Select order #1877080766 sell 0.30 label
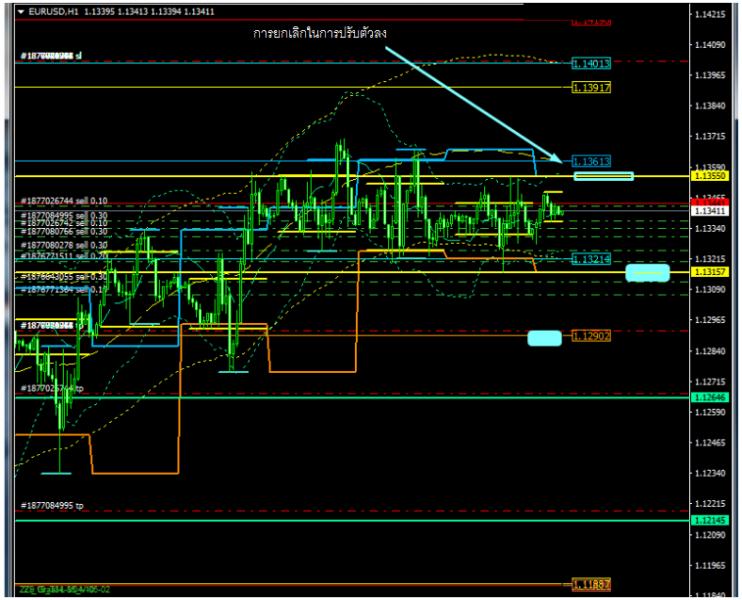The image size is (742, 600). [x=64, y=231]
